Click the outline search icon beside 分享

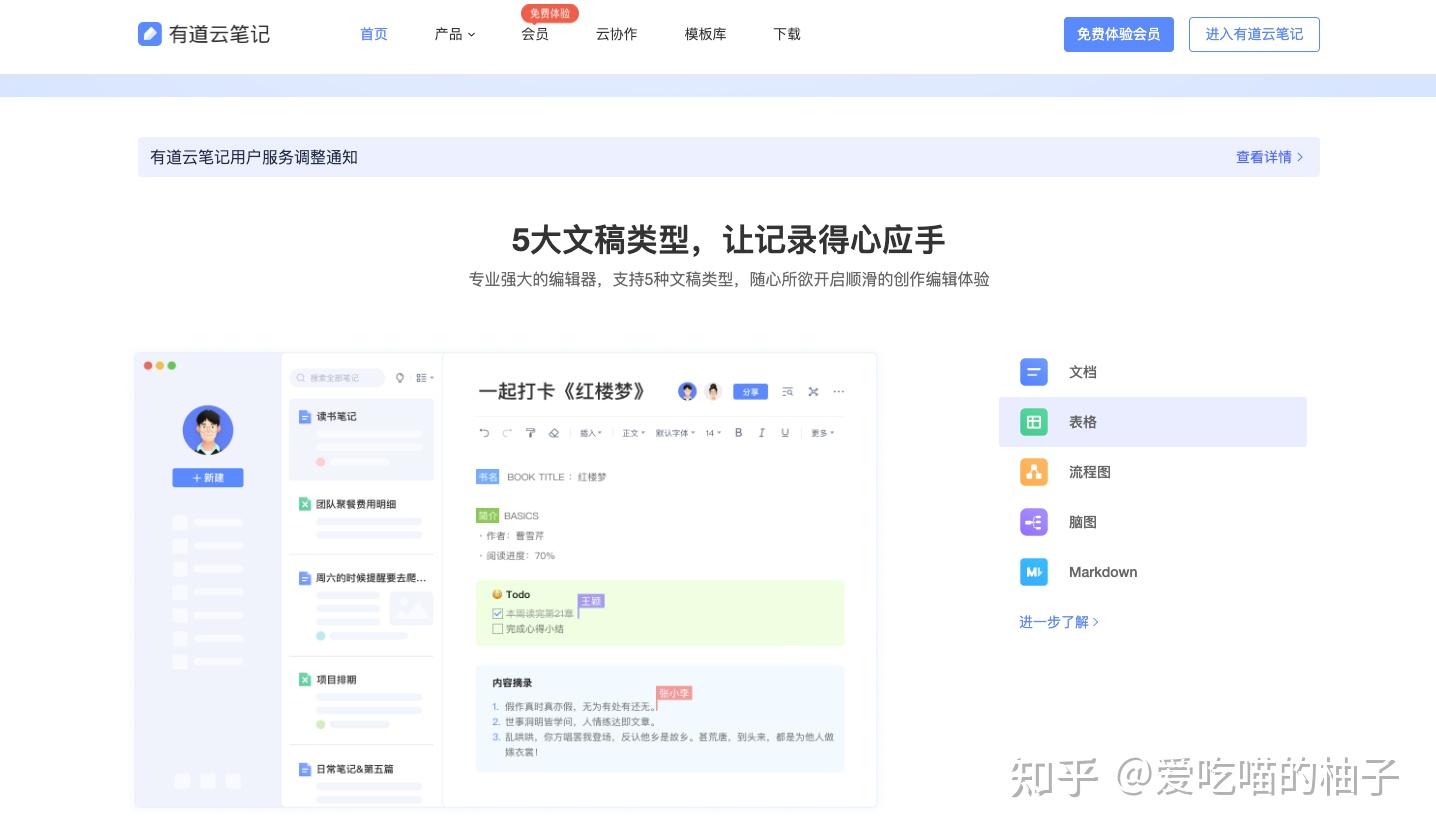(x=788, y=392)
